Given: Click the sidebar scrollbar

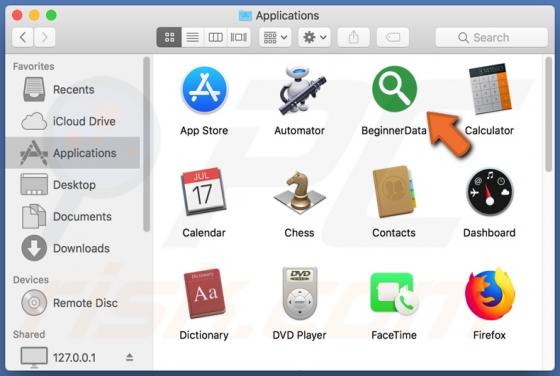Looking at the screenshot, I should [x=146, y=145].
